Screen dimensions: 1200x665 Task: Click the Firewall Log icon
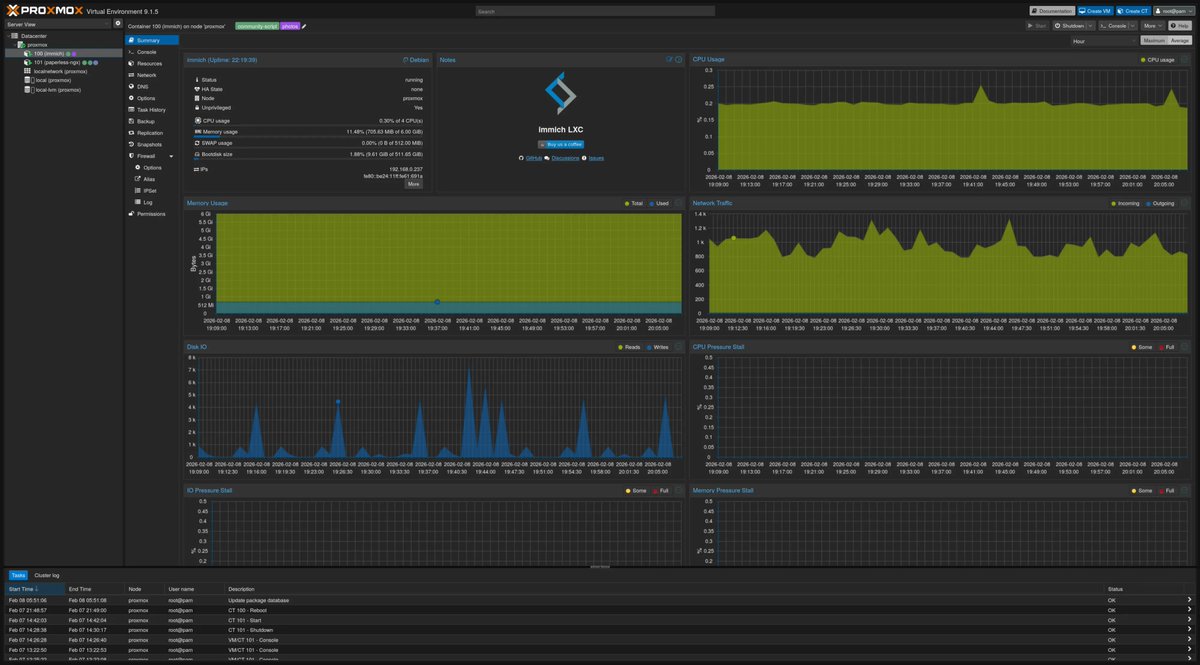tap(137, 202)
